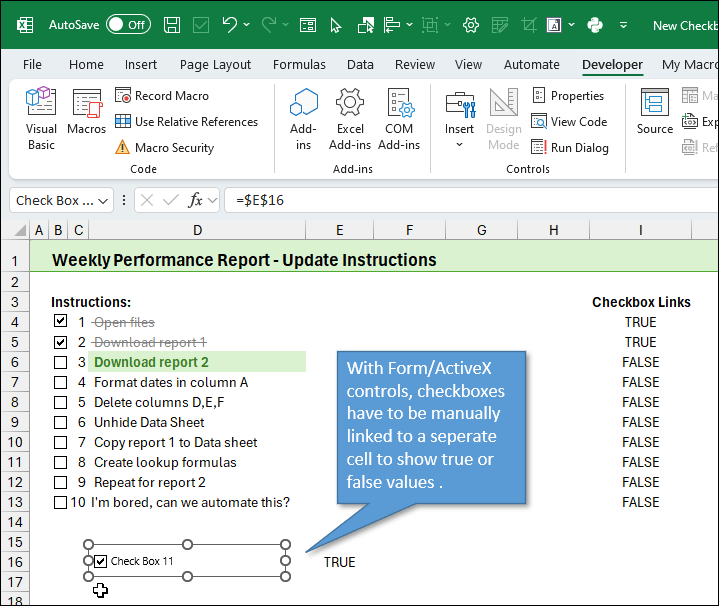The height and width of the screenshot is (606, 719).
Task: Uncheck the Open files checkbox
Action: (x=61, y=322)
